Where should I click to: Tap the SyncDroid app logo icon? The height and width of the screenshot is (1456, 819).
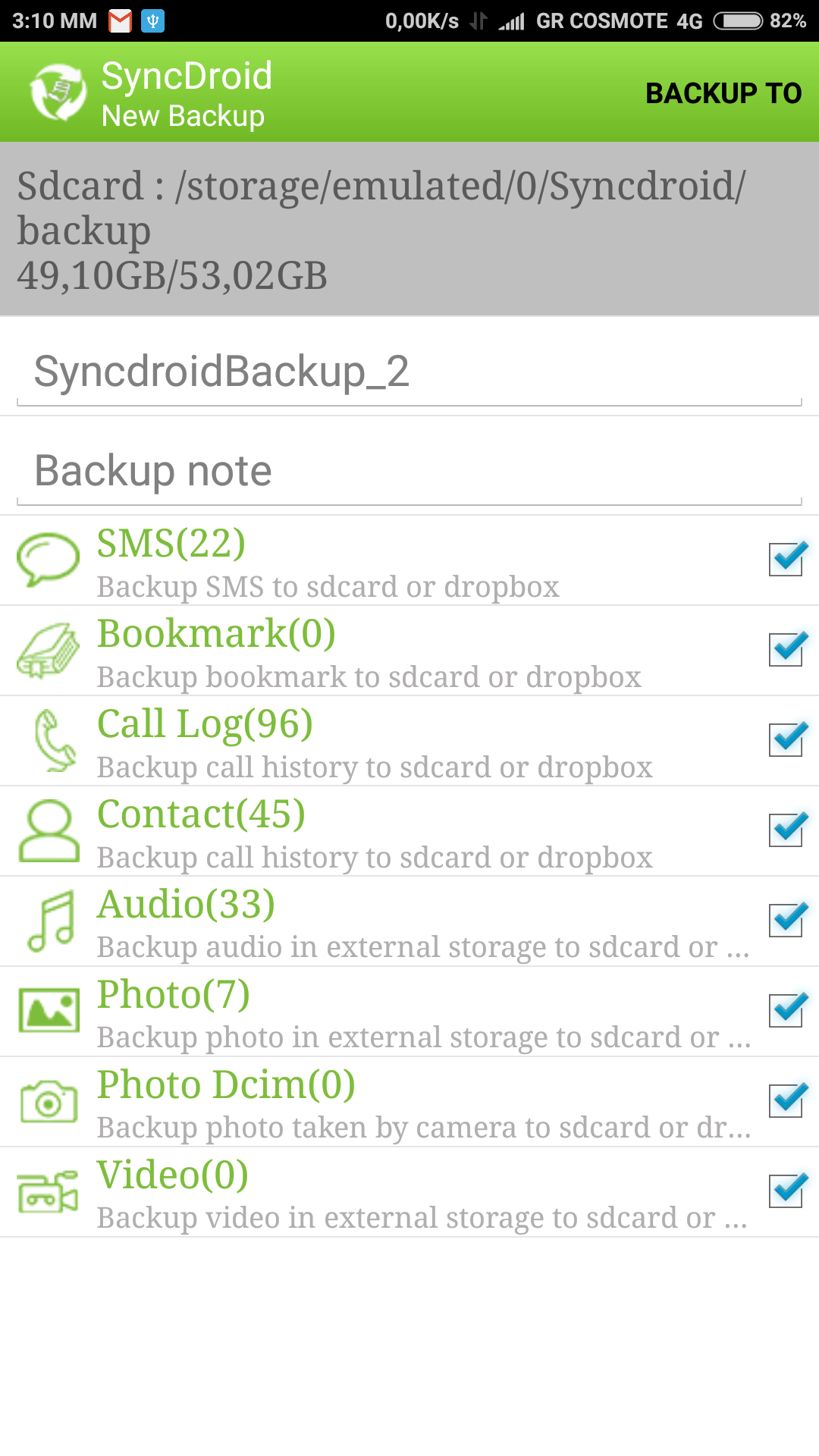58,93
